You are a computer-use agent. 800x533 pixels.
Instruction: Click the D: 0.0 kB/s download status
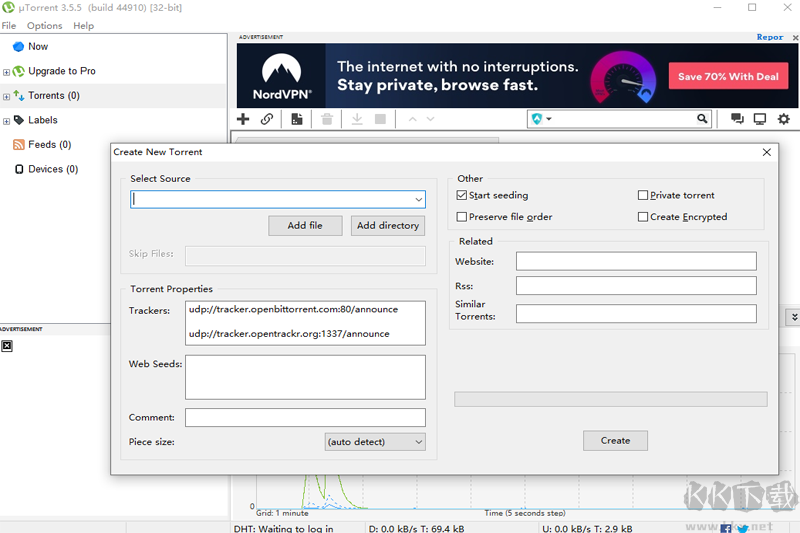coord(416,529)
